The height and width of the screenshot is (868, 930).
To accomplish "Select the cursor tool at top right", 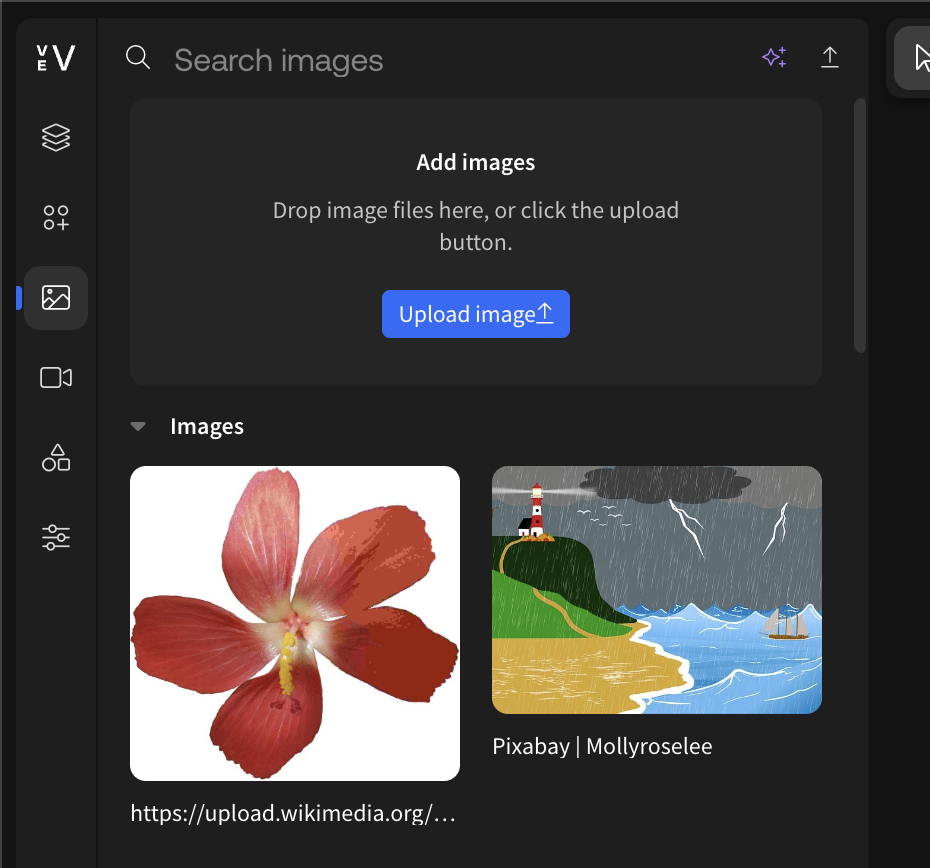I will pyautogui.click(x=919, y=57).
